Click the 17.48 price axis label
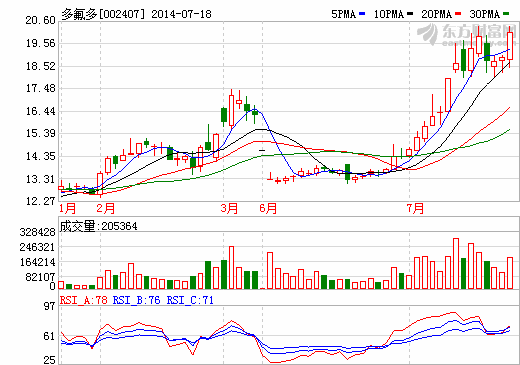Screen dimensions: 520x365 [40, 89]
